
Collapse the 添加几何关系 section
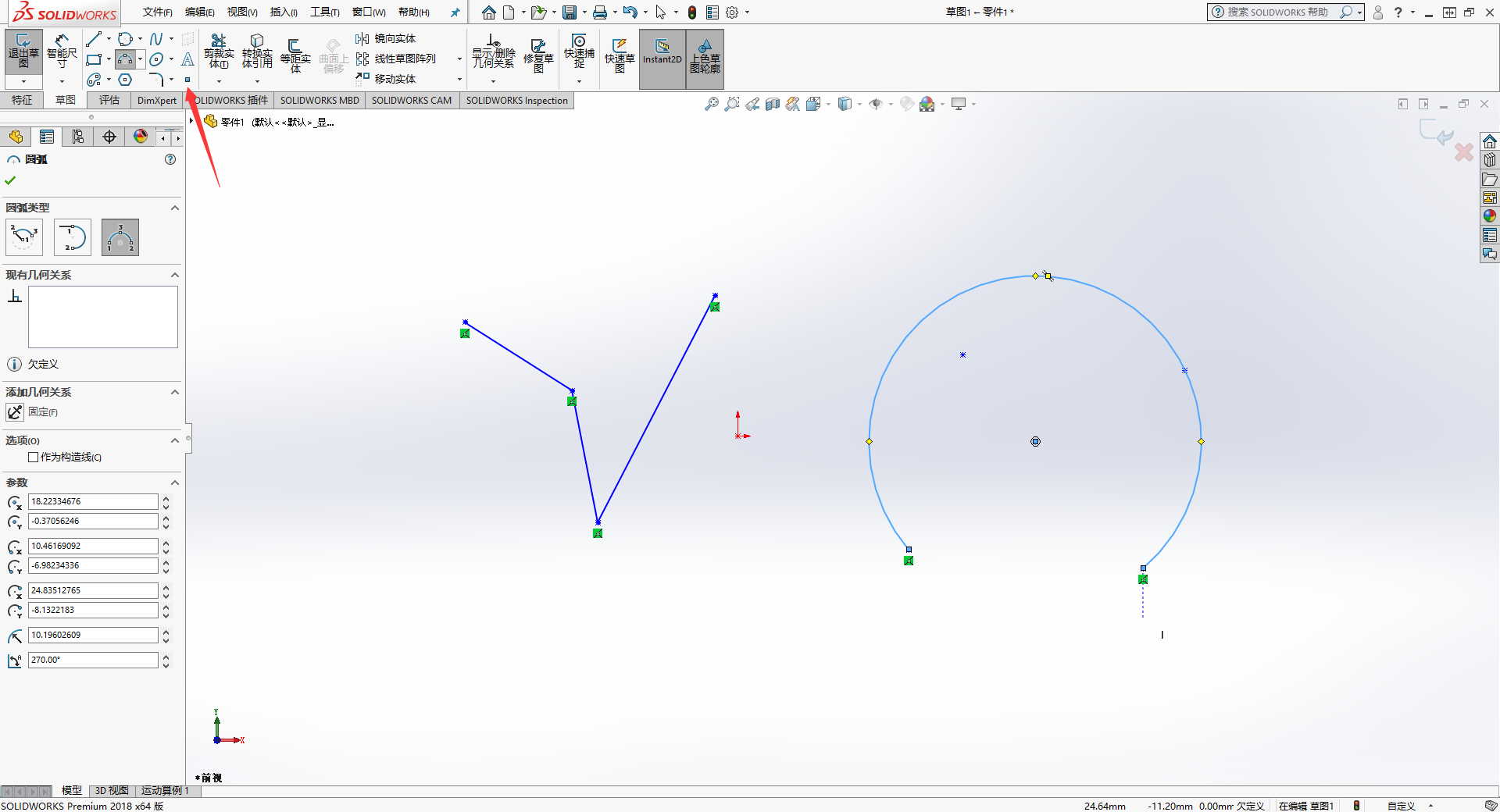click(x=175, y=392)
